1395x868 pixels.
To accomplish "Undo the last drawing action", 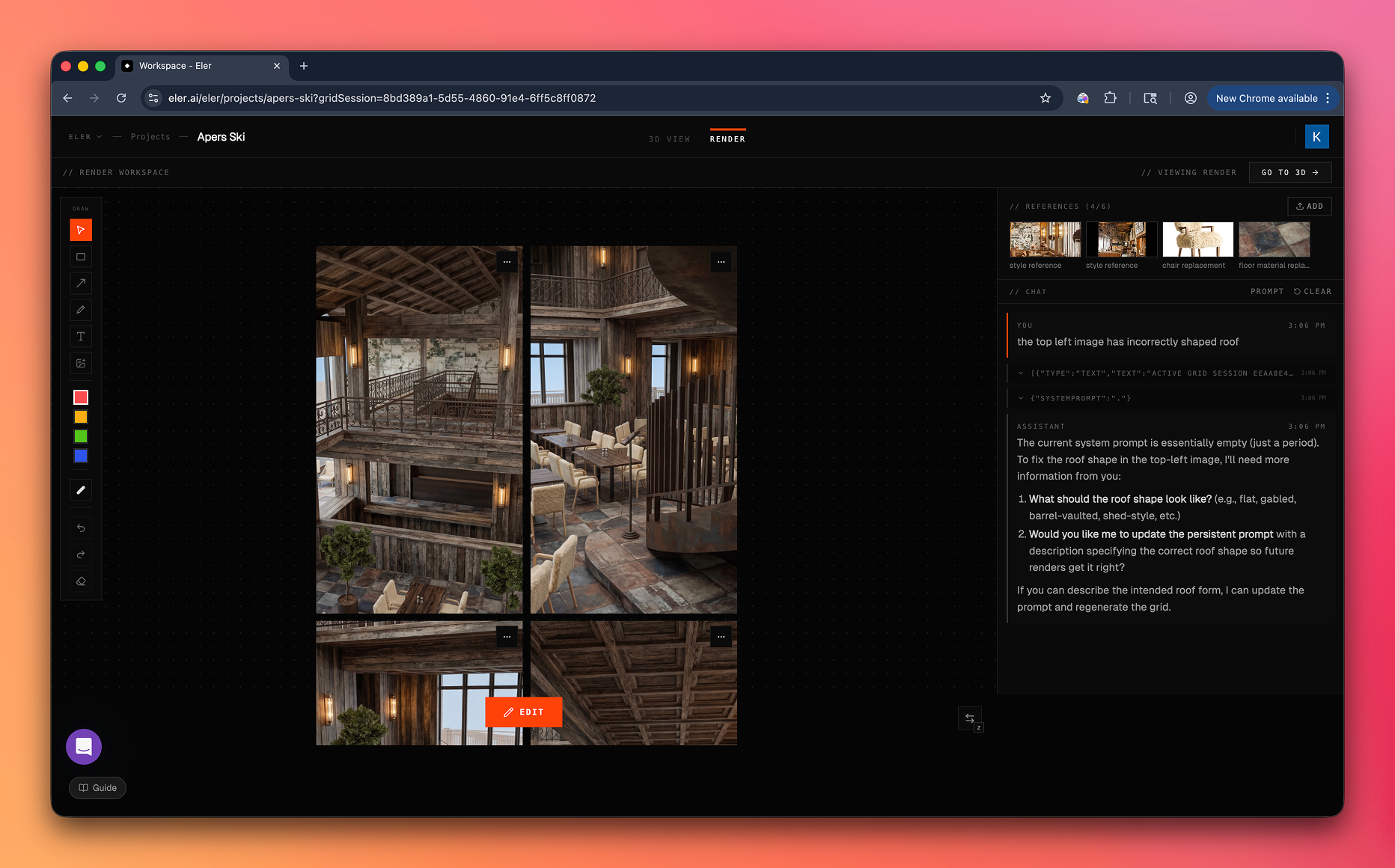I will click(x=81, y=528).
